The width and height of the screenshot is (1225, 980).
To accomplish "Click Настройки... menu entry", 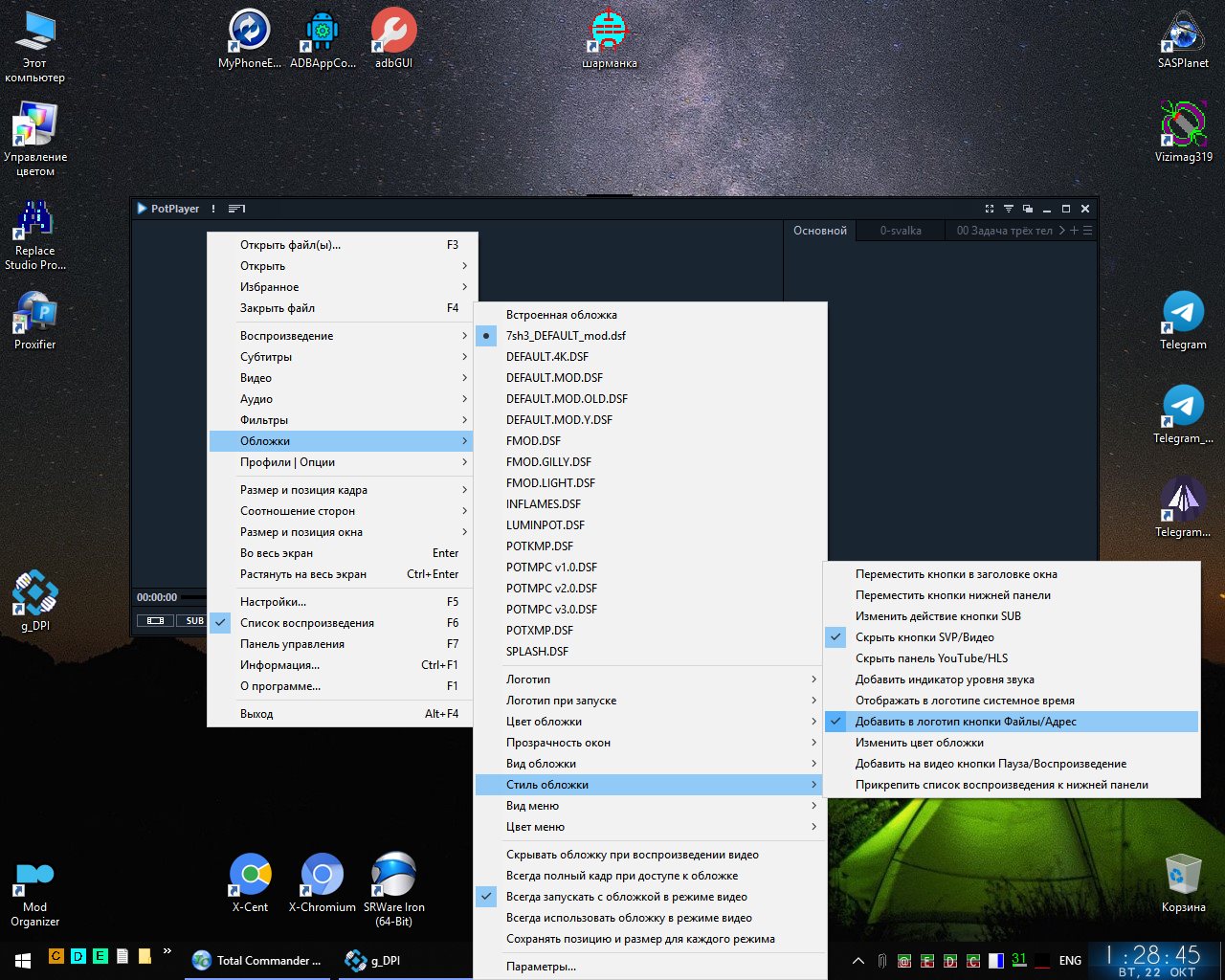I will (x=340, y=602).
